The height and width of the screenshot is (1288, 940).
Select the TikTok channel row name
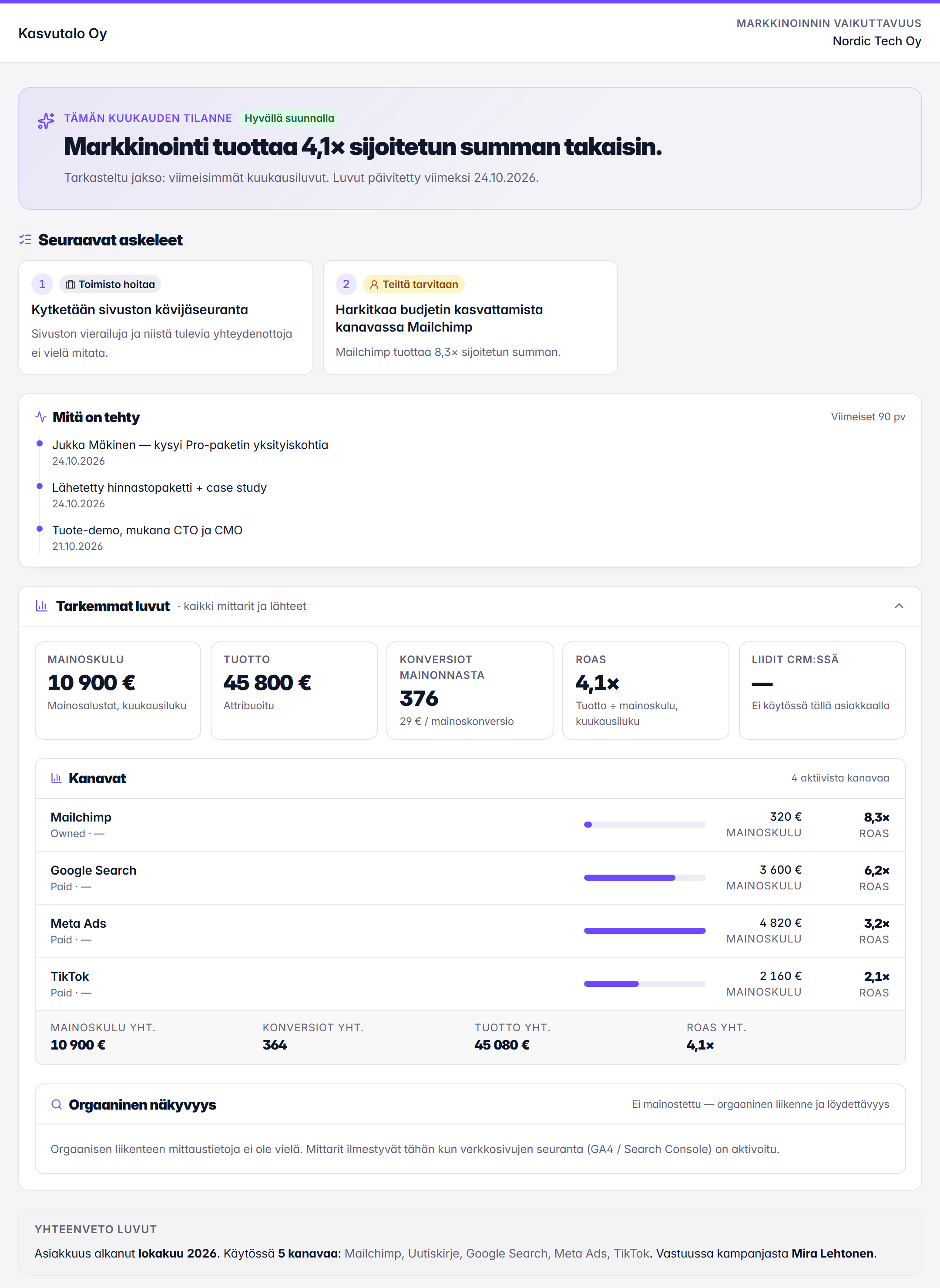(x=70, y=976)
